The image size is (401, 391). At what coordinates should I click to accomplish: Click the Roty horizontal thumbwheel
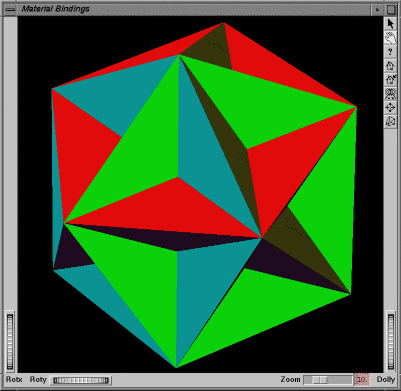(x=81, y=380)
